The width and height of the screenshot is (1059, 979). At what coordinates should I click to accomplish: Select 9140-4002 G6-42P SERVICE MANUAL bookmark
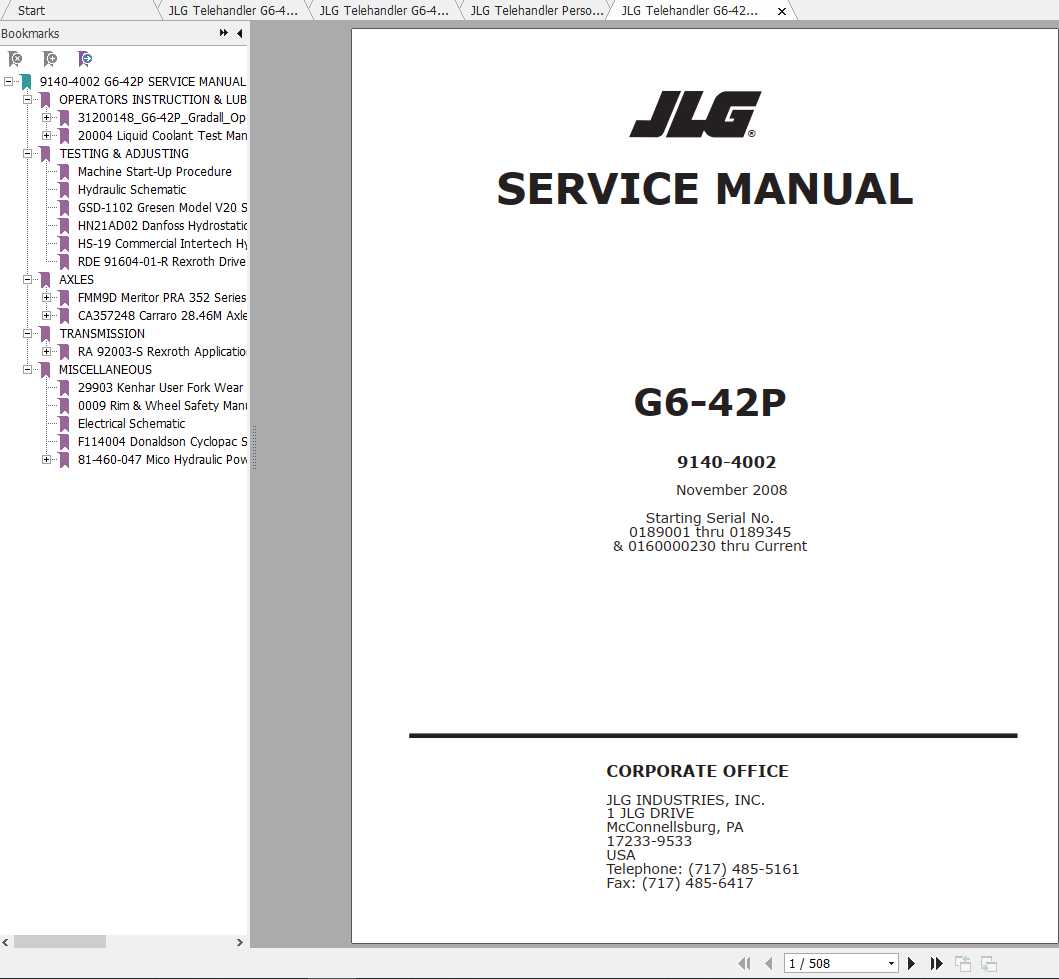[143, 82]
